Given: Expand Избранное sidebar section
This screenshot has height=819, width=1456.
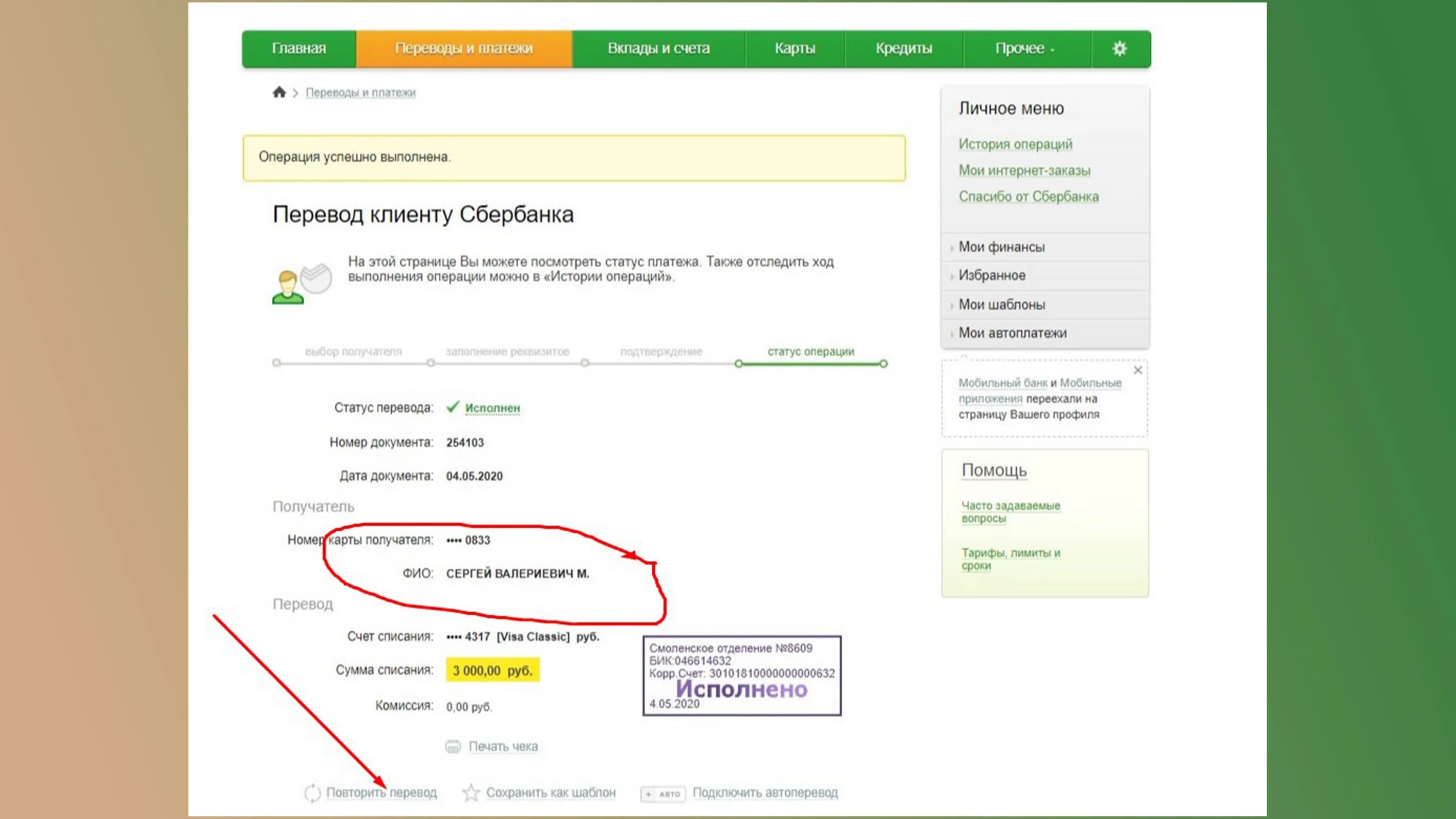Looking at the screenshot, I should (992, 275).
